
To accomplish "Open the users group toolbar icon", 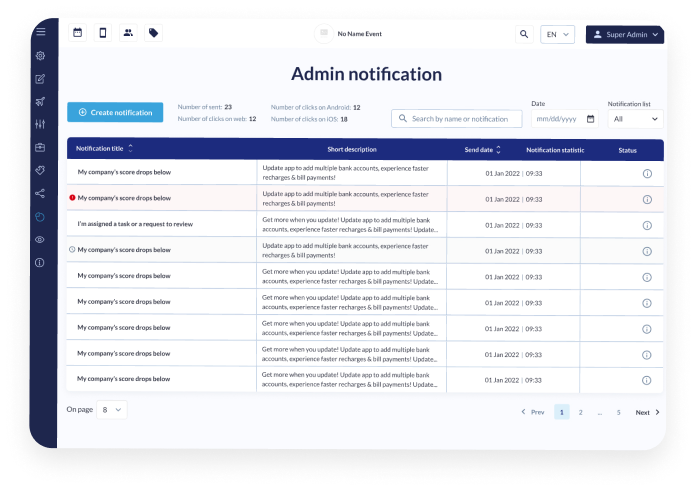I will tap(128, 33).
